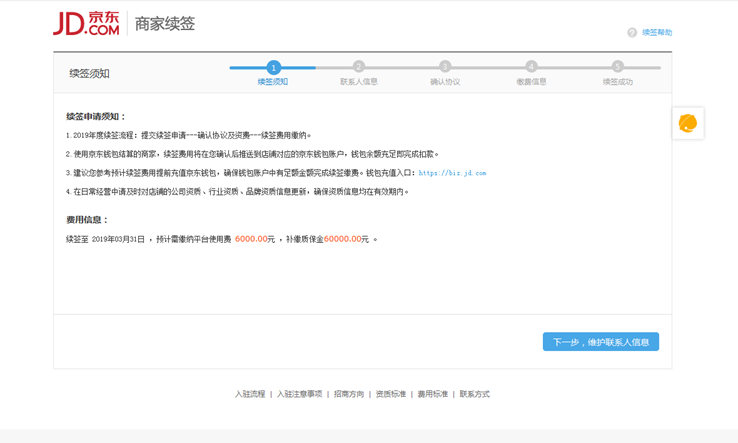Open the 招商方向 footer link

[349, 394]
